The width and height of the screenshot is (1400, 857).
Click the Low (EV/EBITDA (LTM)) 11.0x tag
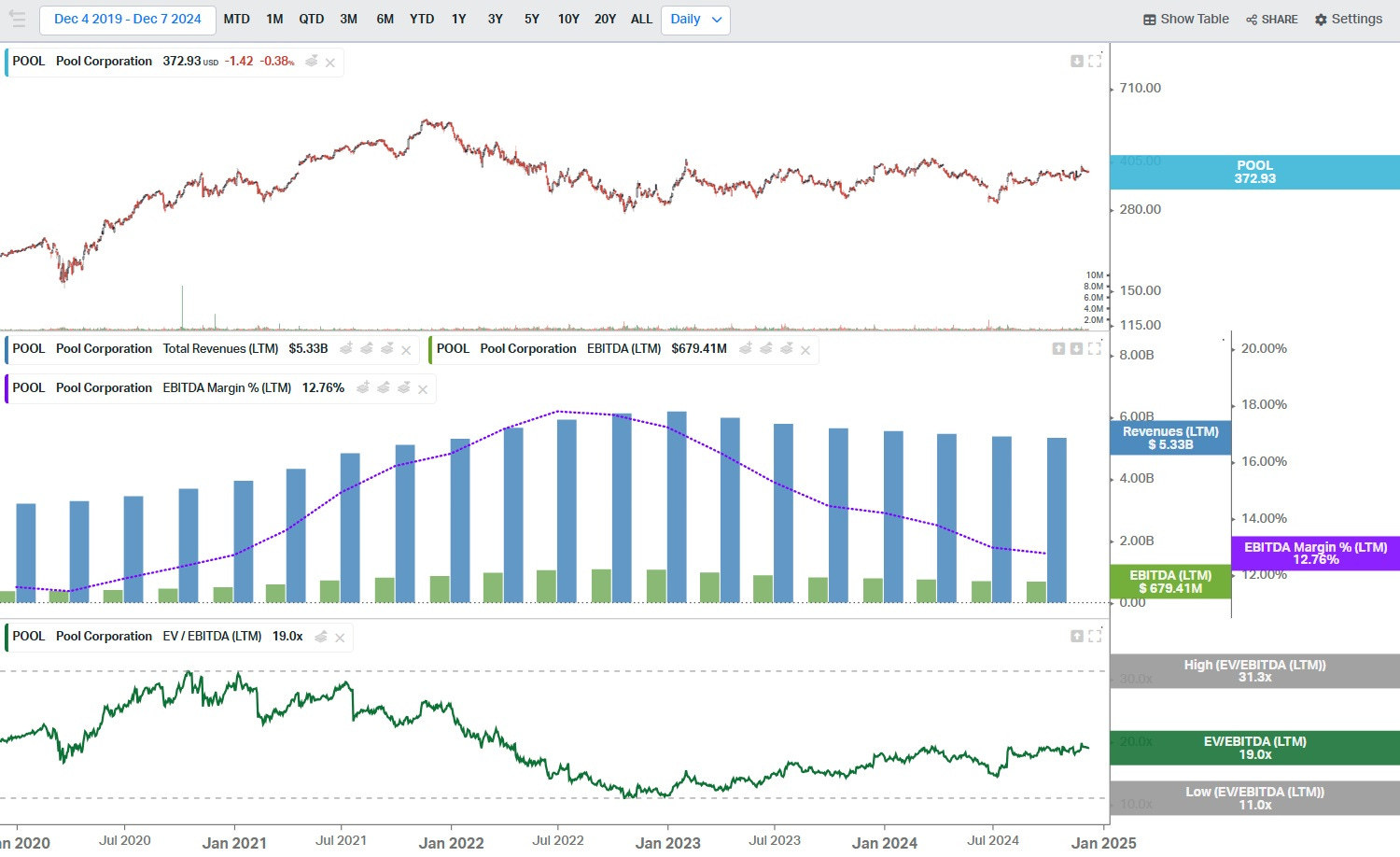point(1254,798)
